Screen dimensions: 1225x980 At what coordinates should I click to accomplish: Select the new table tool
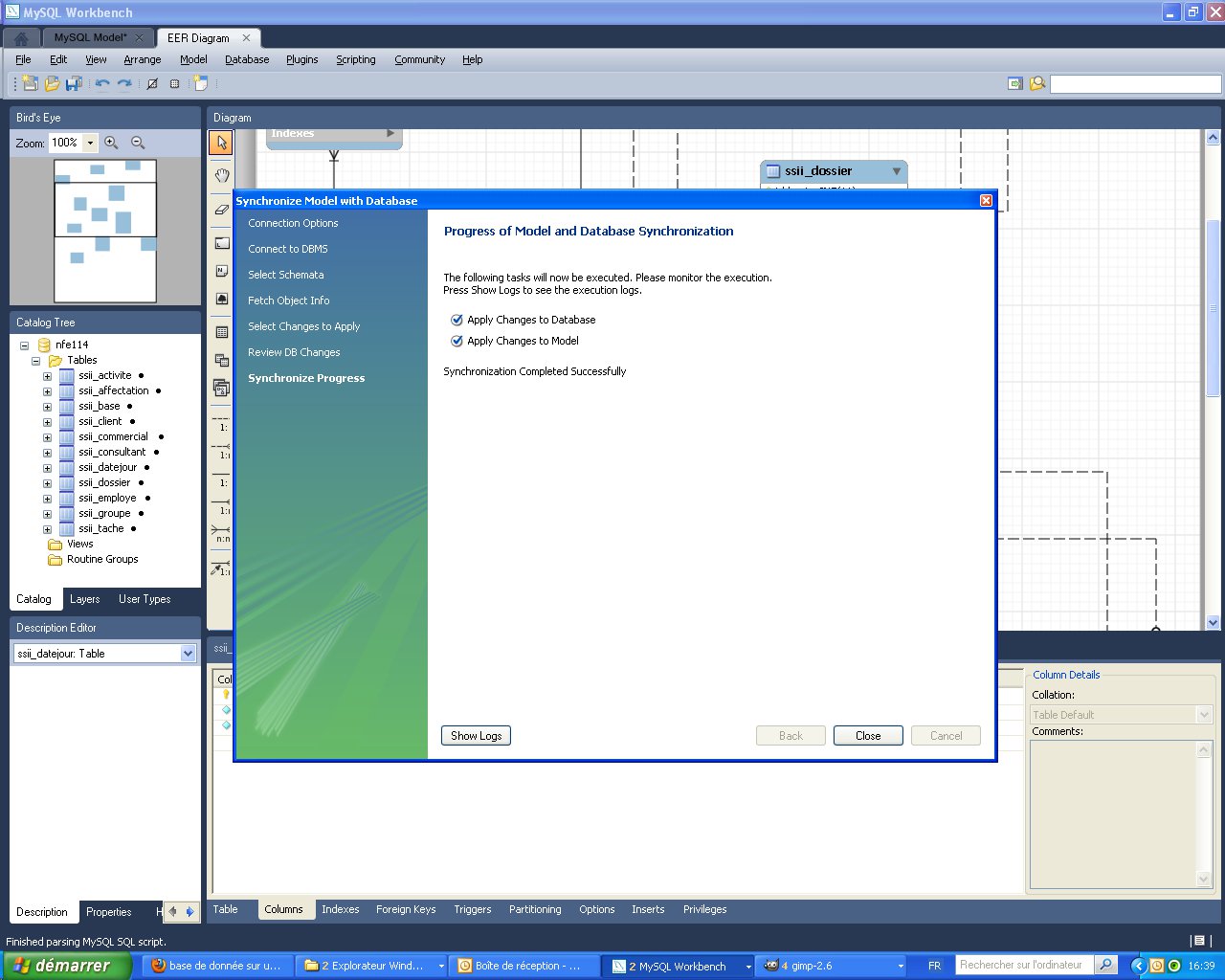click(x=221, y=332)
